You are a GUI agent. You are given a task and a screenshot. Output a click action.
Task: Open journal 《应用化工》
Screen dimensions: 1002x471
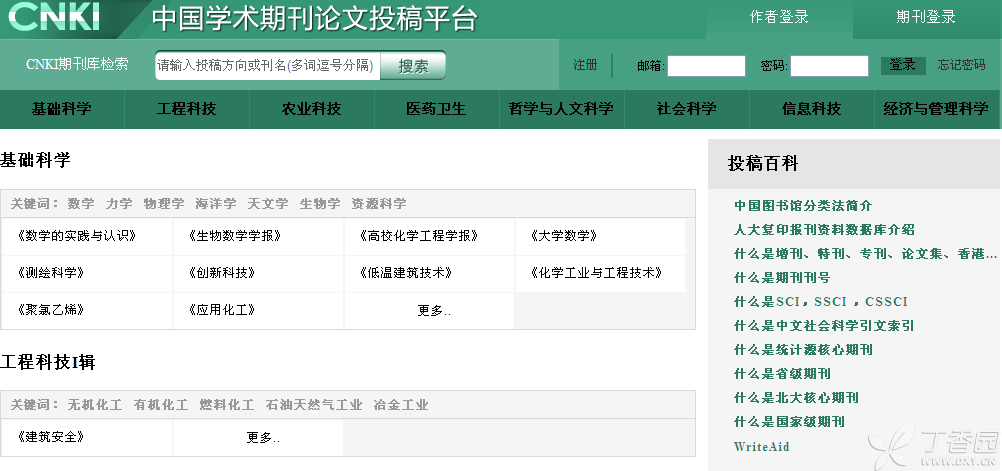click(x=222, y=311)
